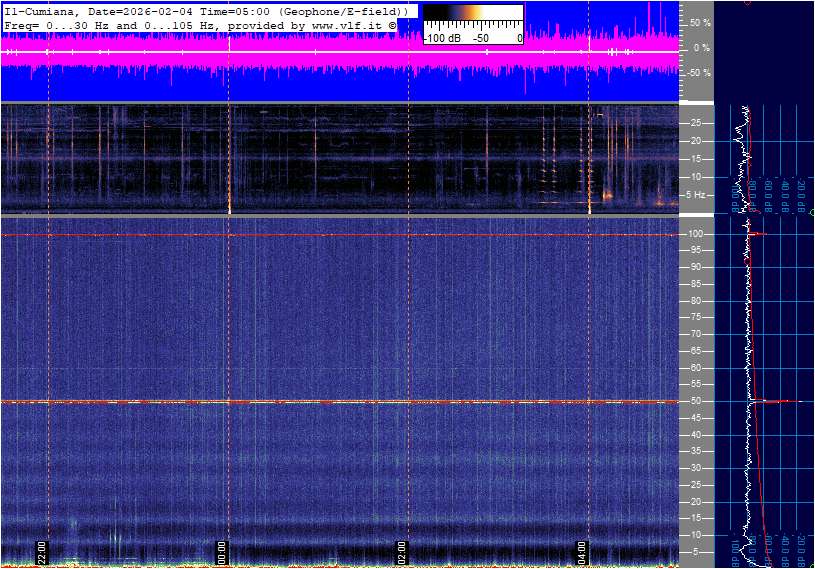Viewport: 815px width, 569px height.
Task: Select the -50 % amplitude scale label
Action: 698,73
